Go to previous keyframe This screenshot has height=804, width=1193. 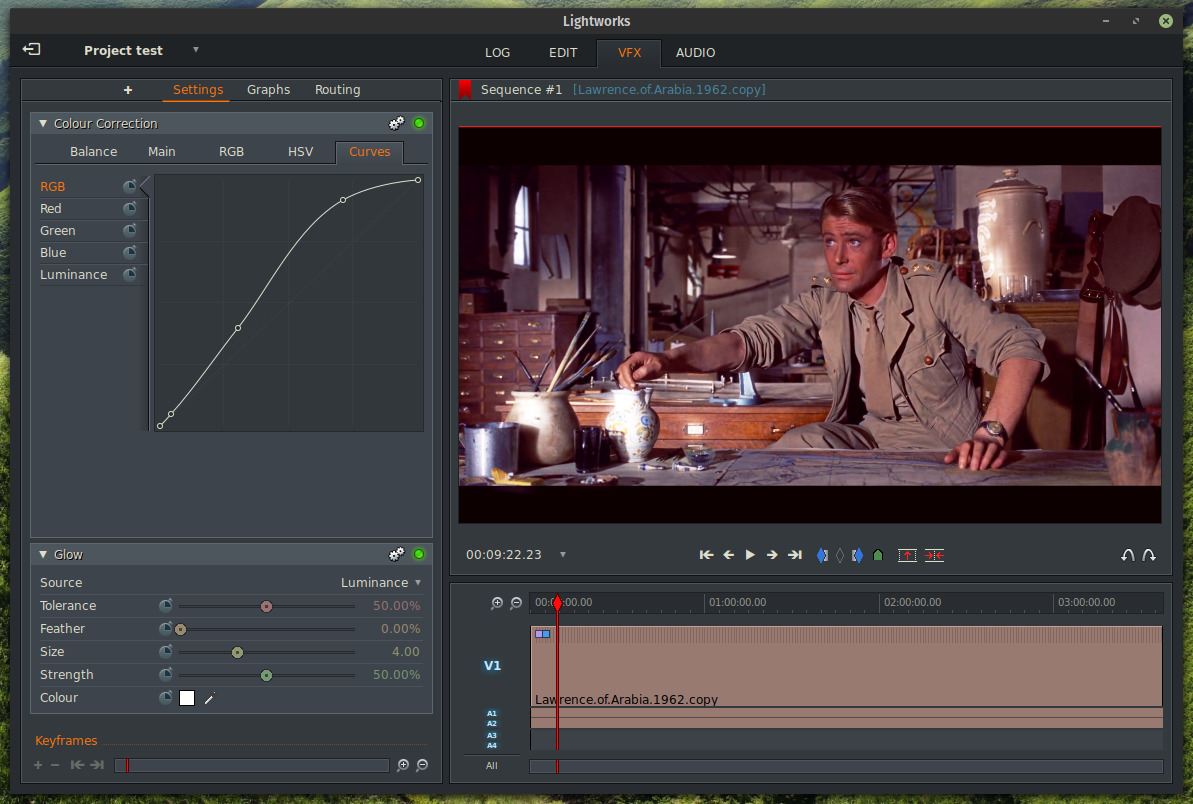(77, 764)
